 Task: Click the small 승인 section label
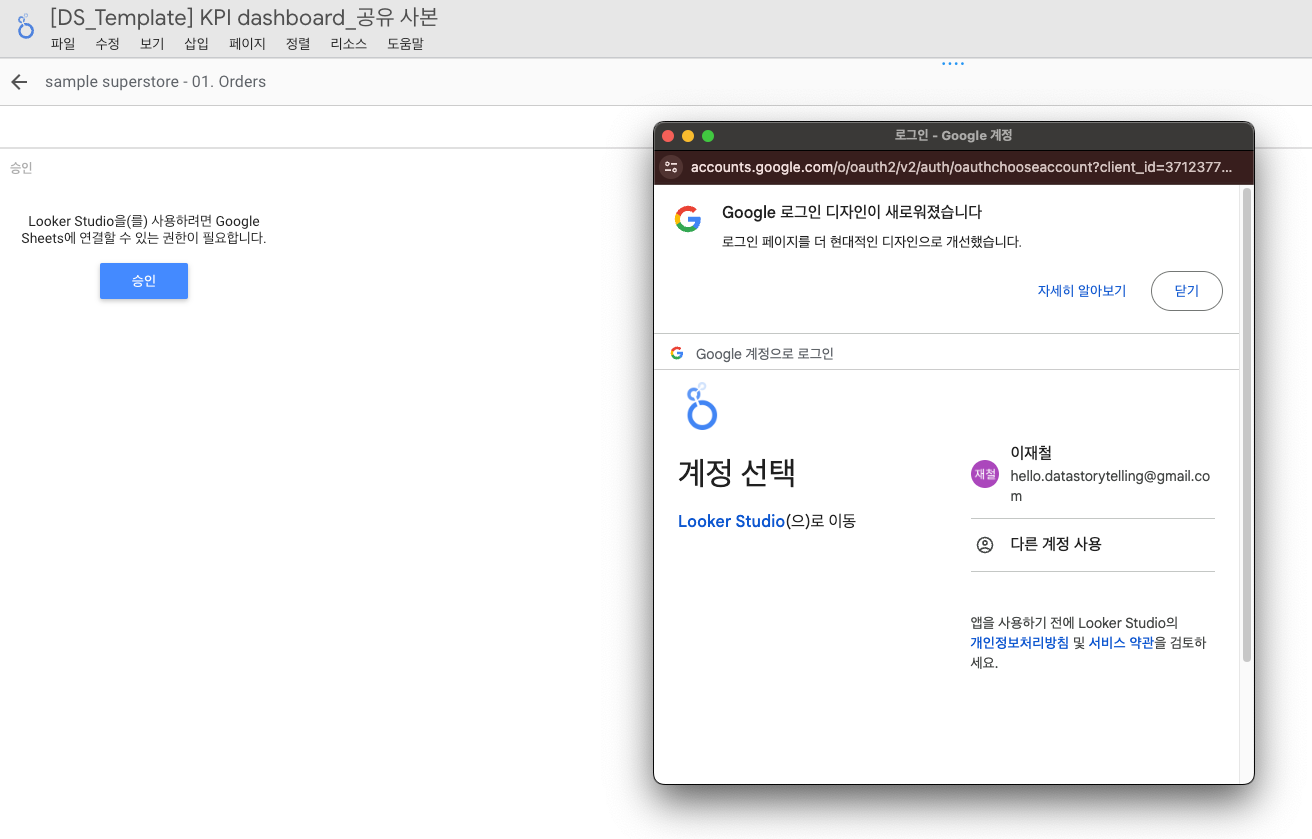click(21, 168)
